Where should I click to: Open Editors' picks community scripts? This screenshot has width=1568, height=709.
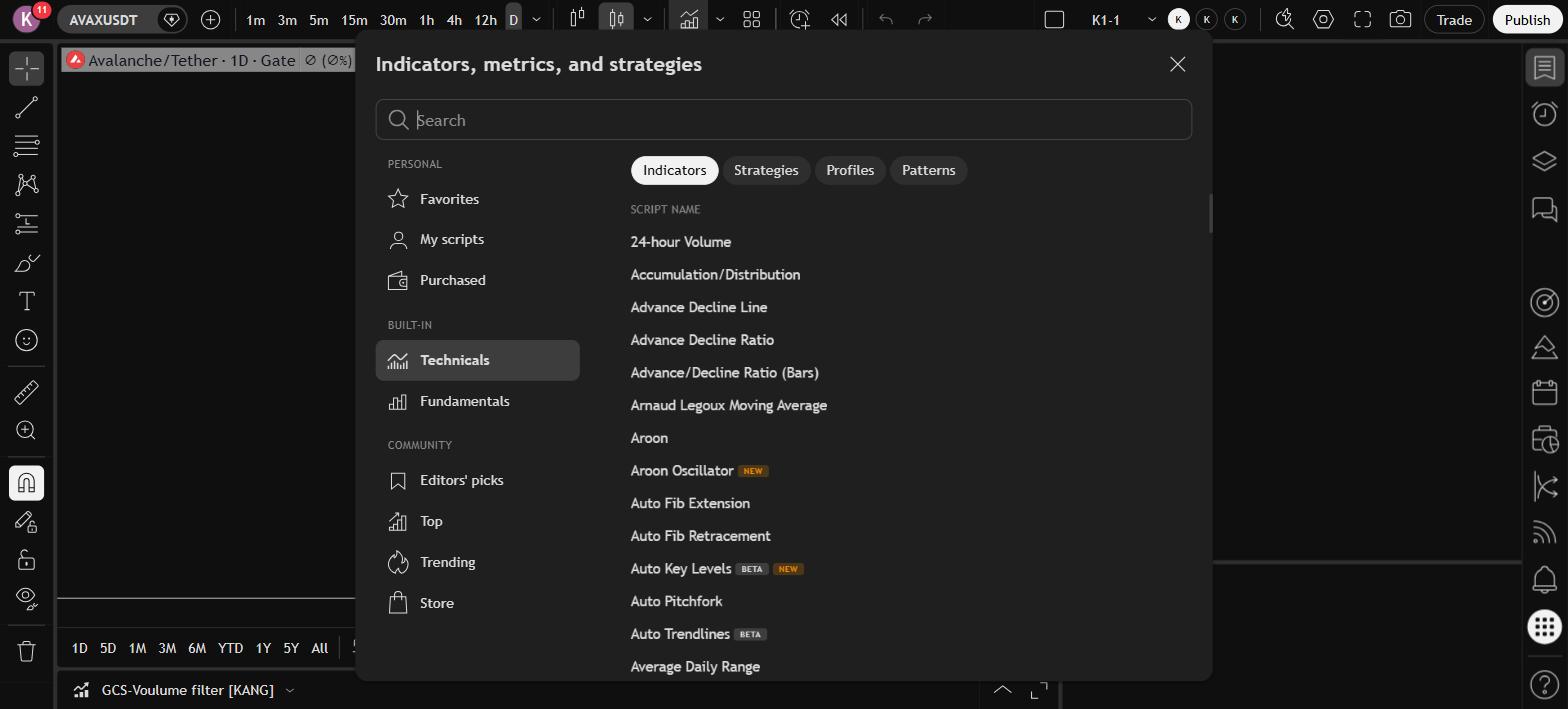coord(477,480)
